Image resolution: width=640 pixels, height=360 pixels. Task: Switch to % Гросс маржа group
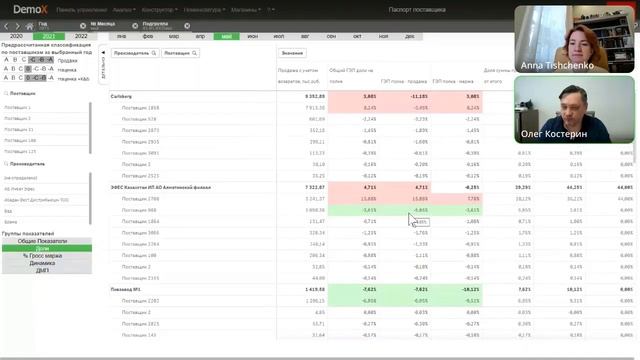tap(47, 256)
